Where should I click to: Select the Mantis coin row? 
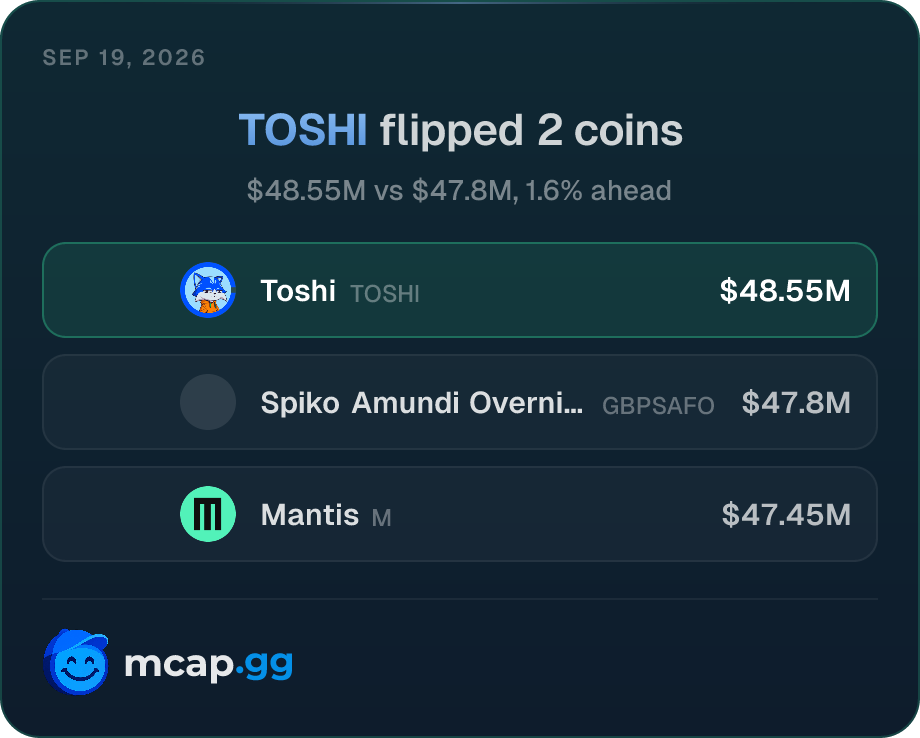[x=460, y=514]
